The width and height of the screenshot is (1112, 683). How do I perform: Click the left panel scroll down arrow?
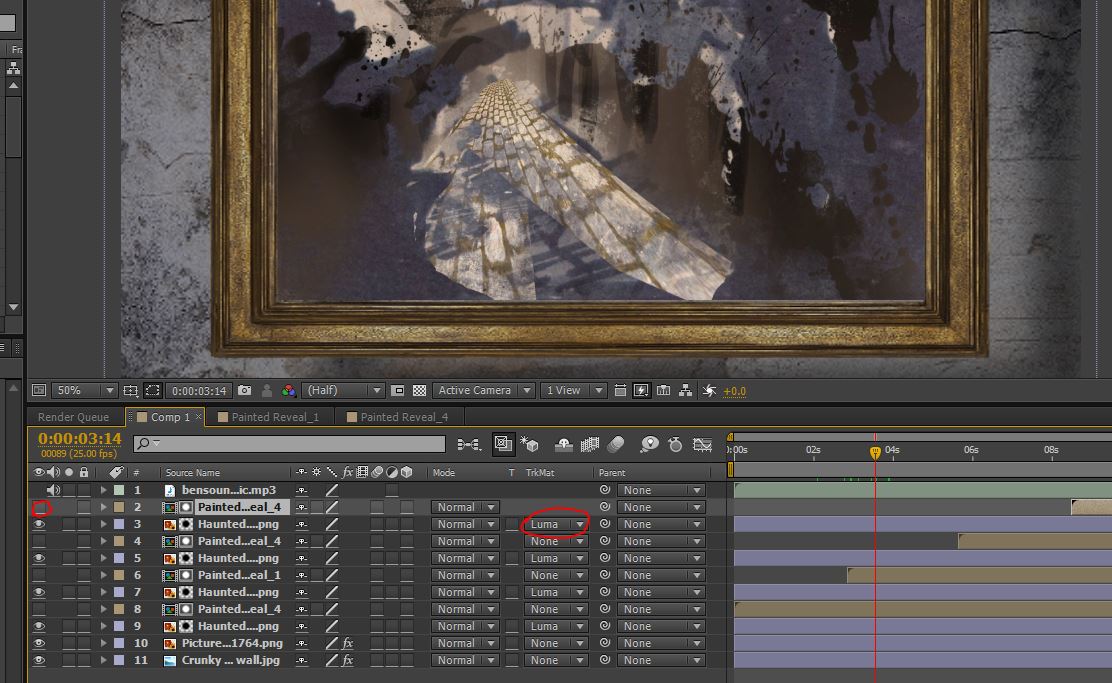[13, 307]
